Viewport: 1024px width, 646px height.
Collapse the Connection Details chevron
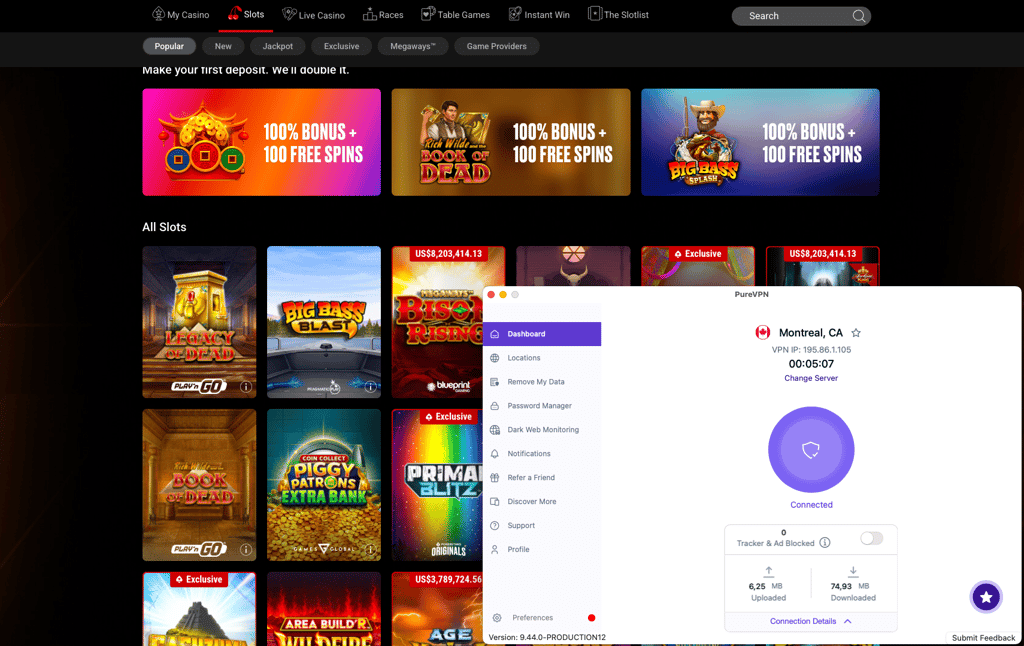tap(848, 621)
